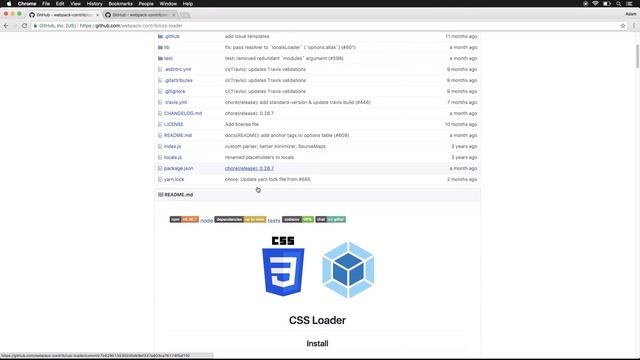
Task: Open README.md in the file list
Action: click(x=178, y=136)
